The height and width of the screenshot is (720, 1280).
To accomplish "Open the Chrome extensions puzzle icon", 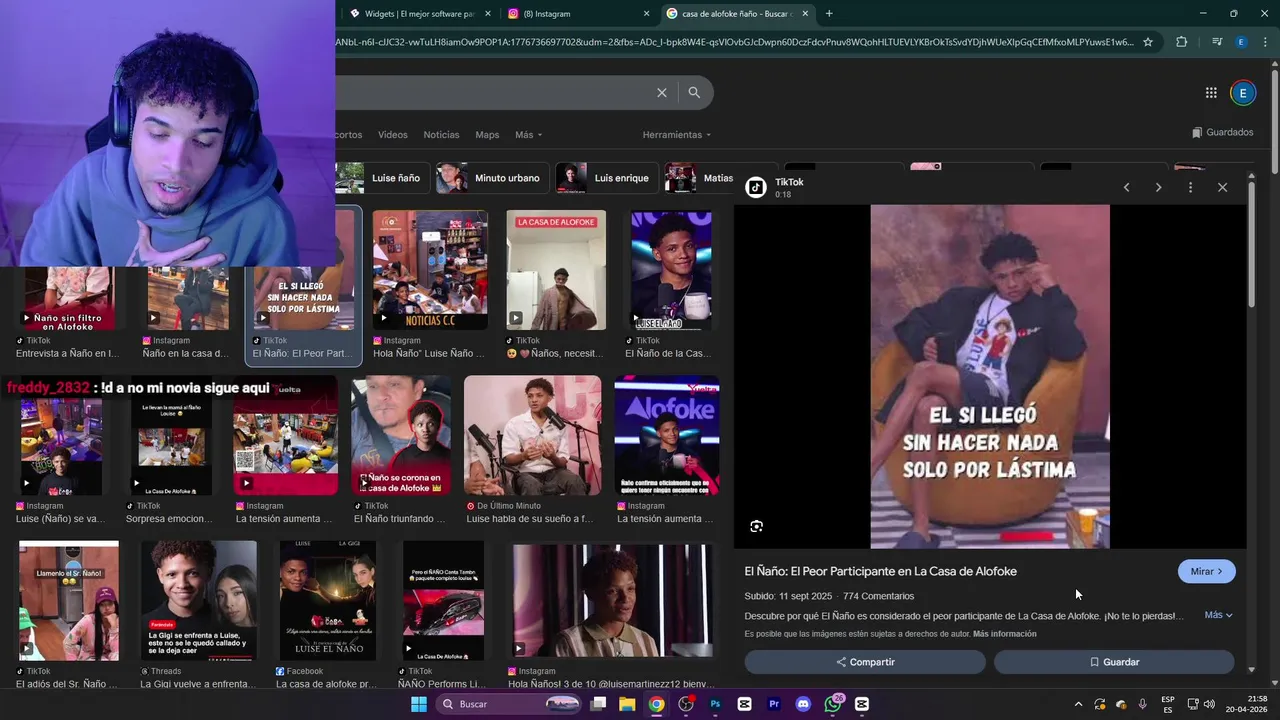I will 1182,42.
